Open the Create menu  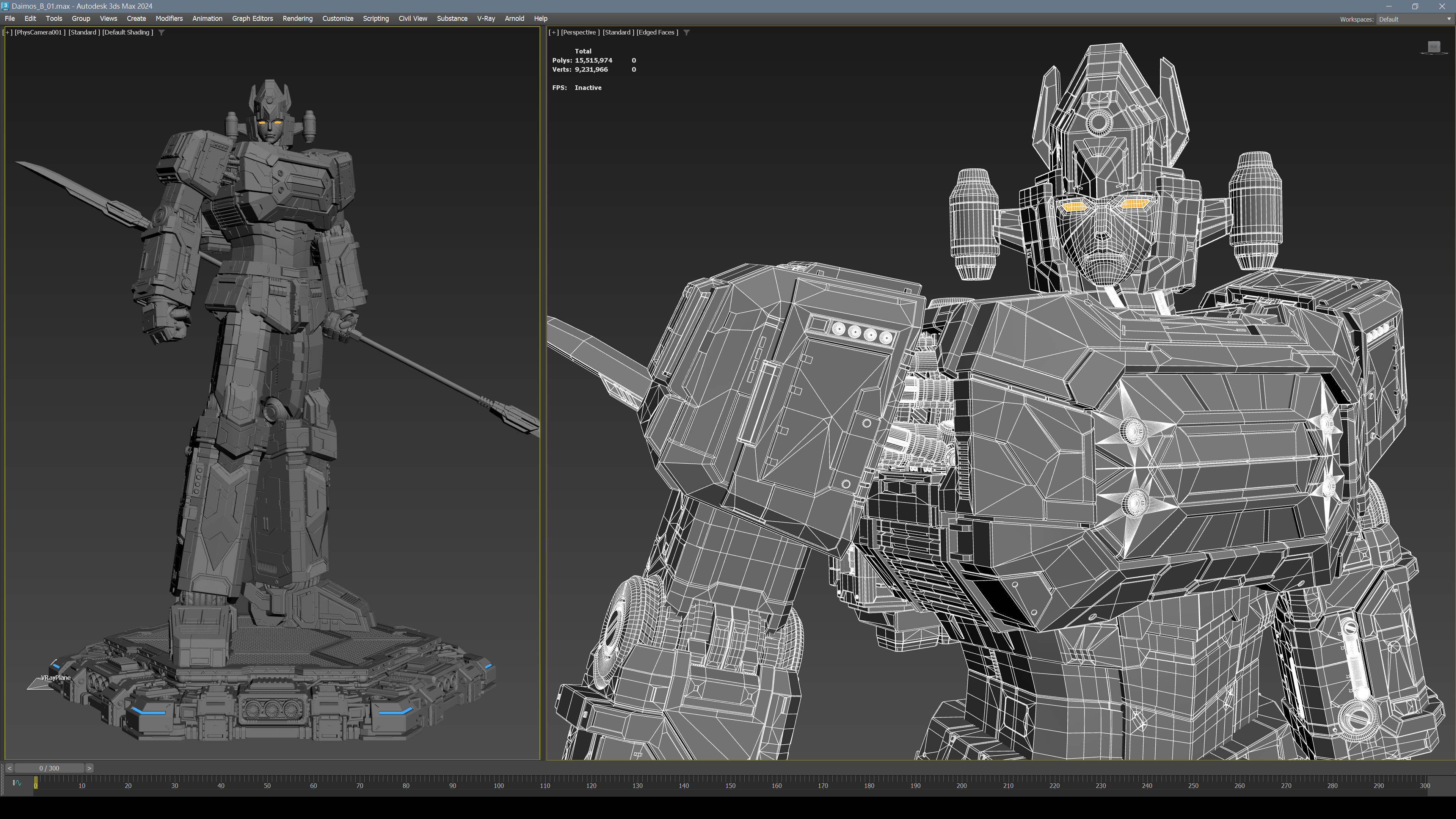click(x=136, y=19)
